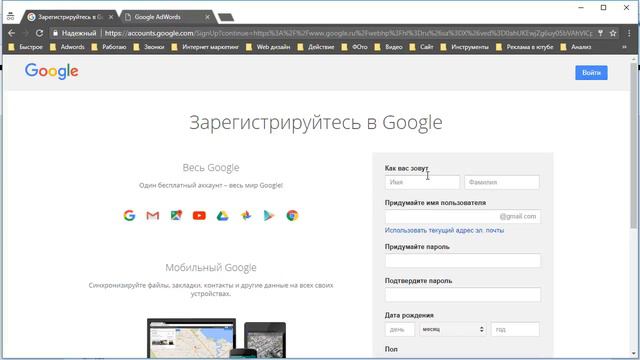Open the Инструменты bookmark folder

pyautogui.click(x=464, y=47)
